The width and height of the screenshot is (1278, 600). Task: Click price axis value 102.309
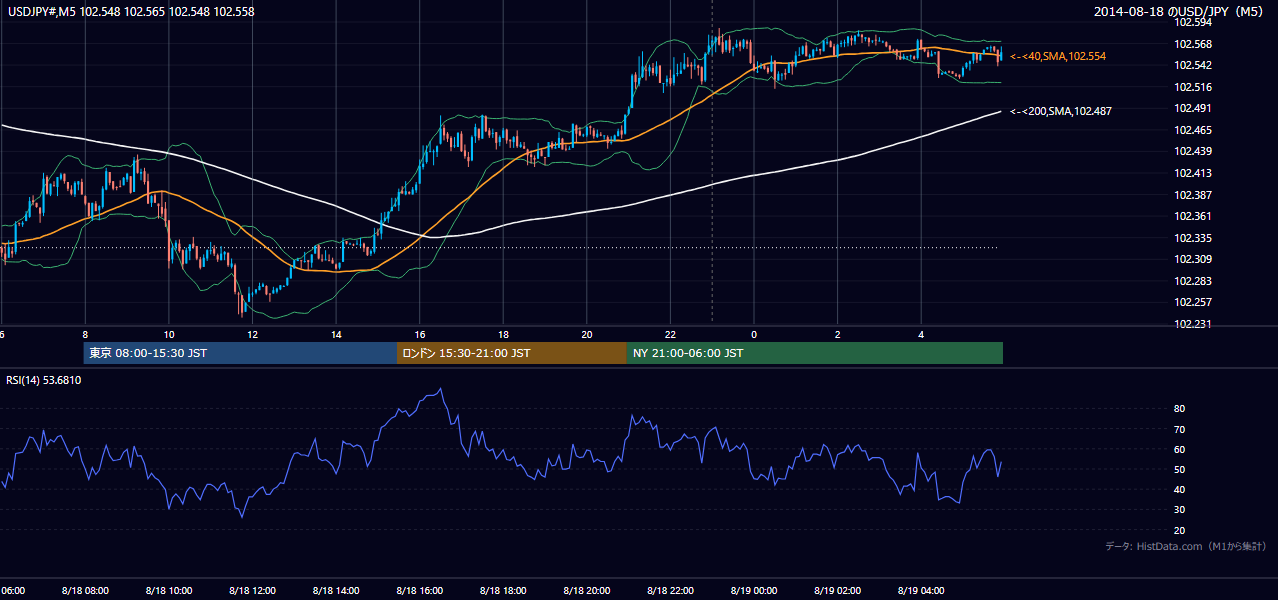pyautogui.click(x=1193, y=259)
